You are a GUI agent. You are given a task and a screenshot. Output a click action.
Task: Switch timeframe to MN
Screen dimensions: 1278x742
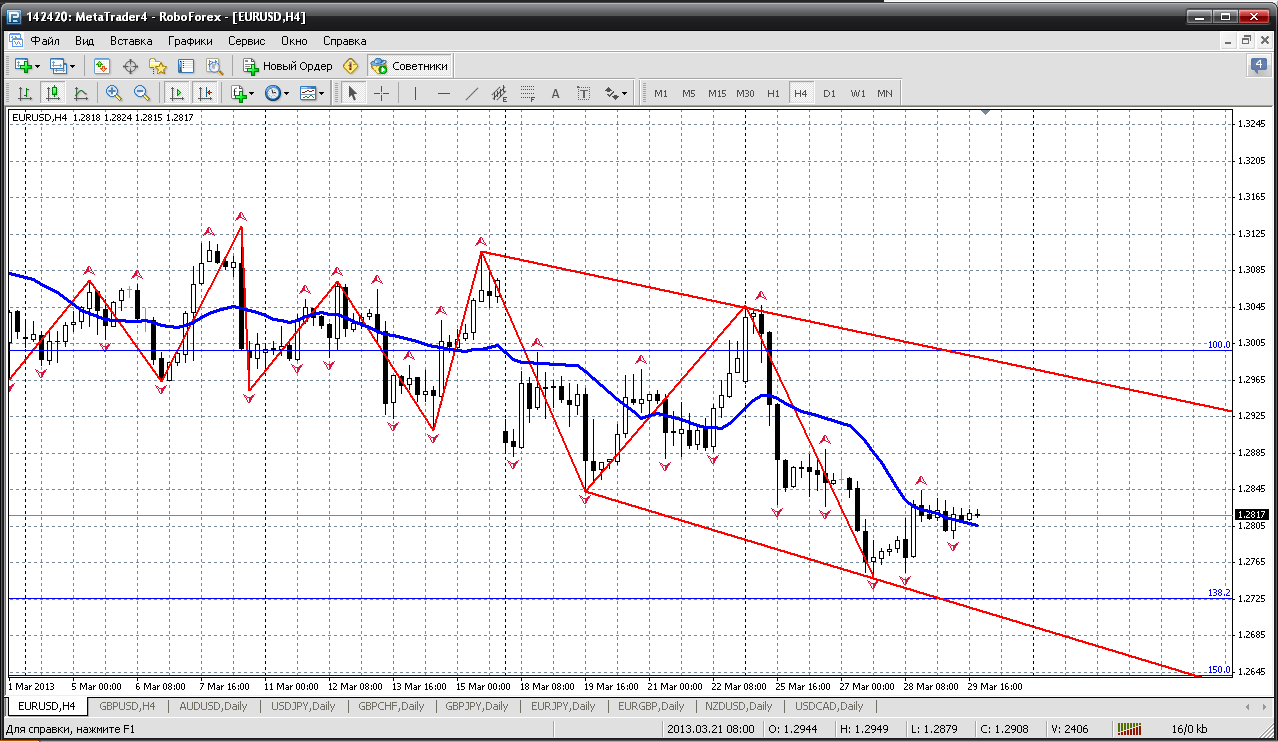[885, 93]
